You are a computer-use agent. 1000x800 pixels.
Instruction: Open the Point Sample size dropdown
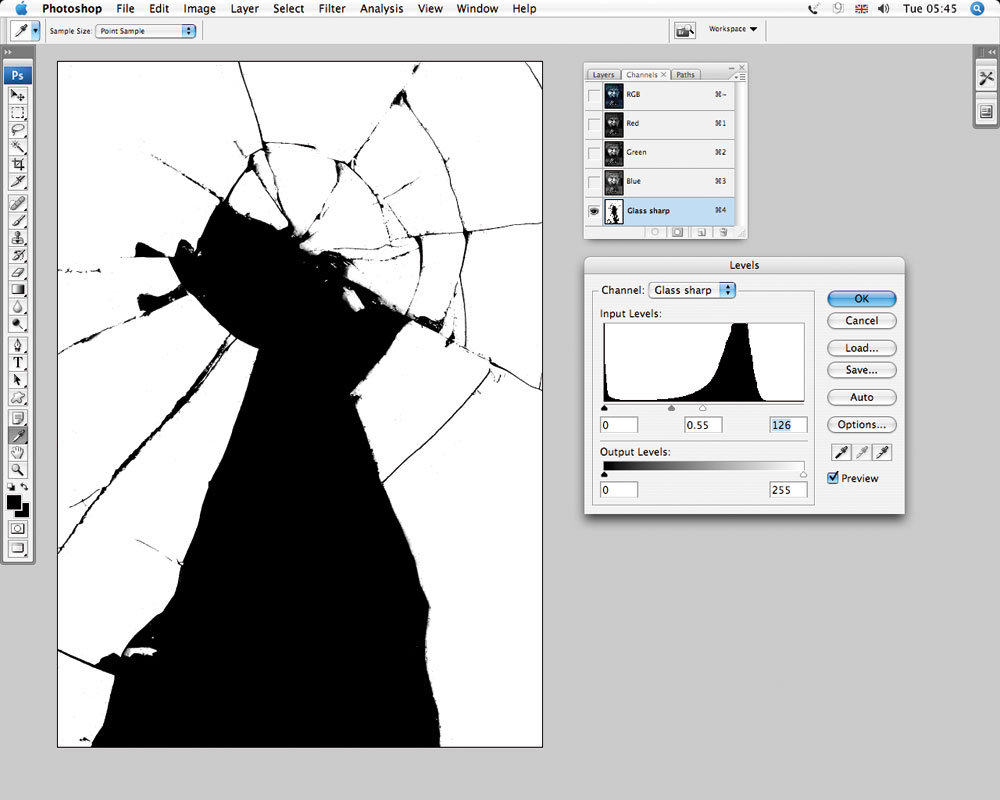pos(145,30)
